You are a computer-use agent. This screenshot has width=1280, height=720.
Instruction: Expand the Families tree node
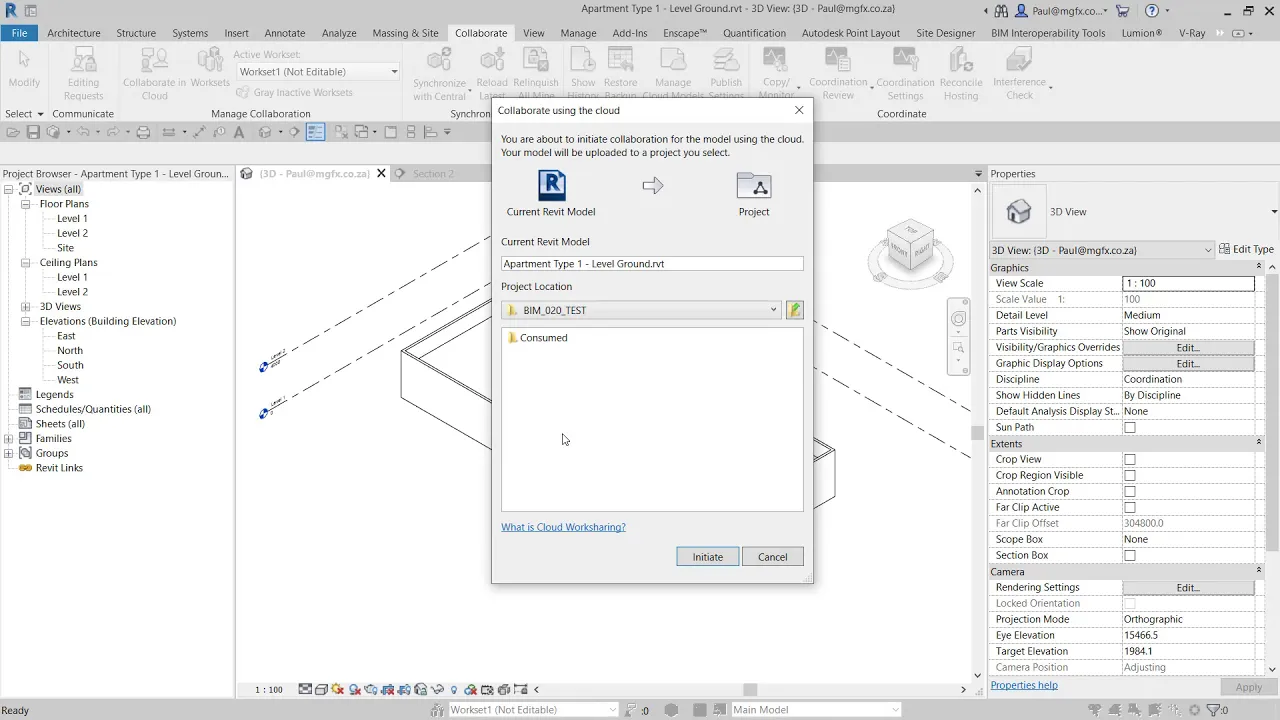[x=9, y=439]
